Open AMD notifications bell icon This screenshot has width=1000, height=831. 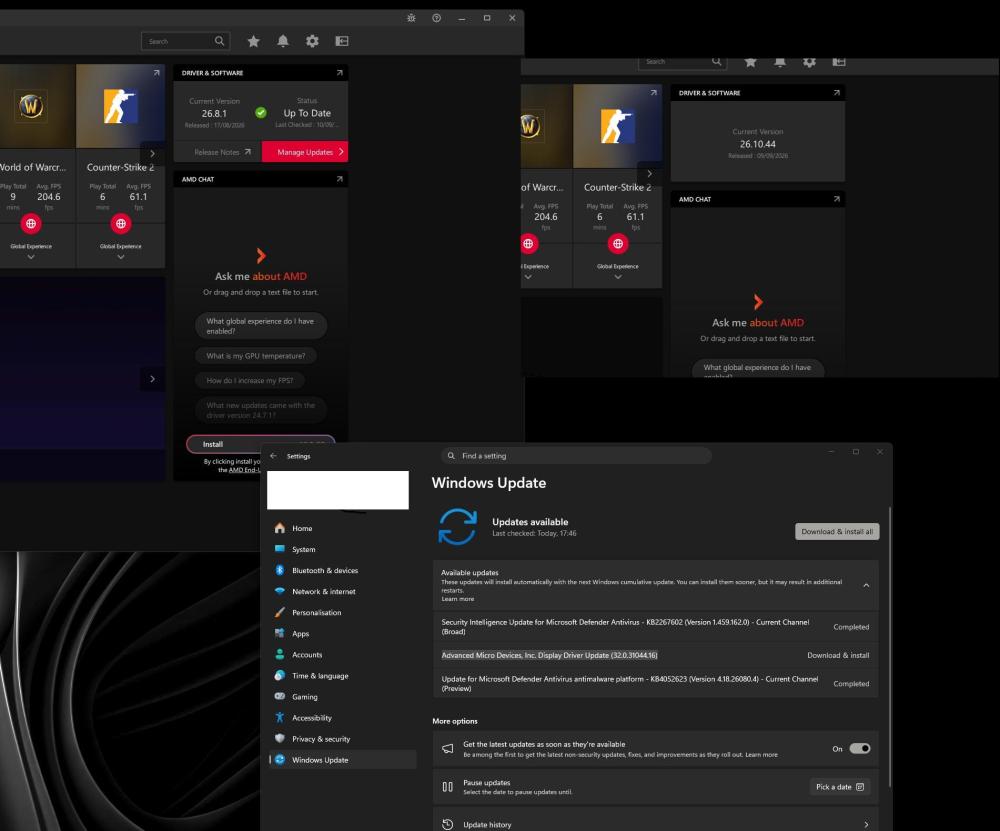coord(283,41)
